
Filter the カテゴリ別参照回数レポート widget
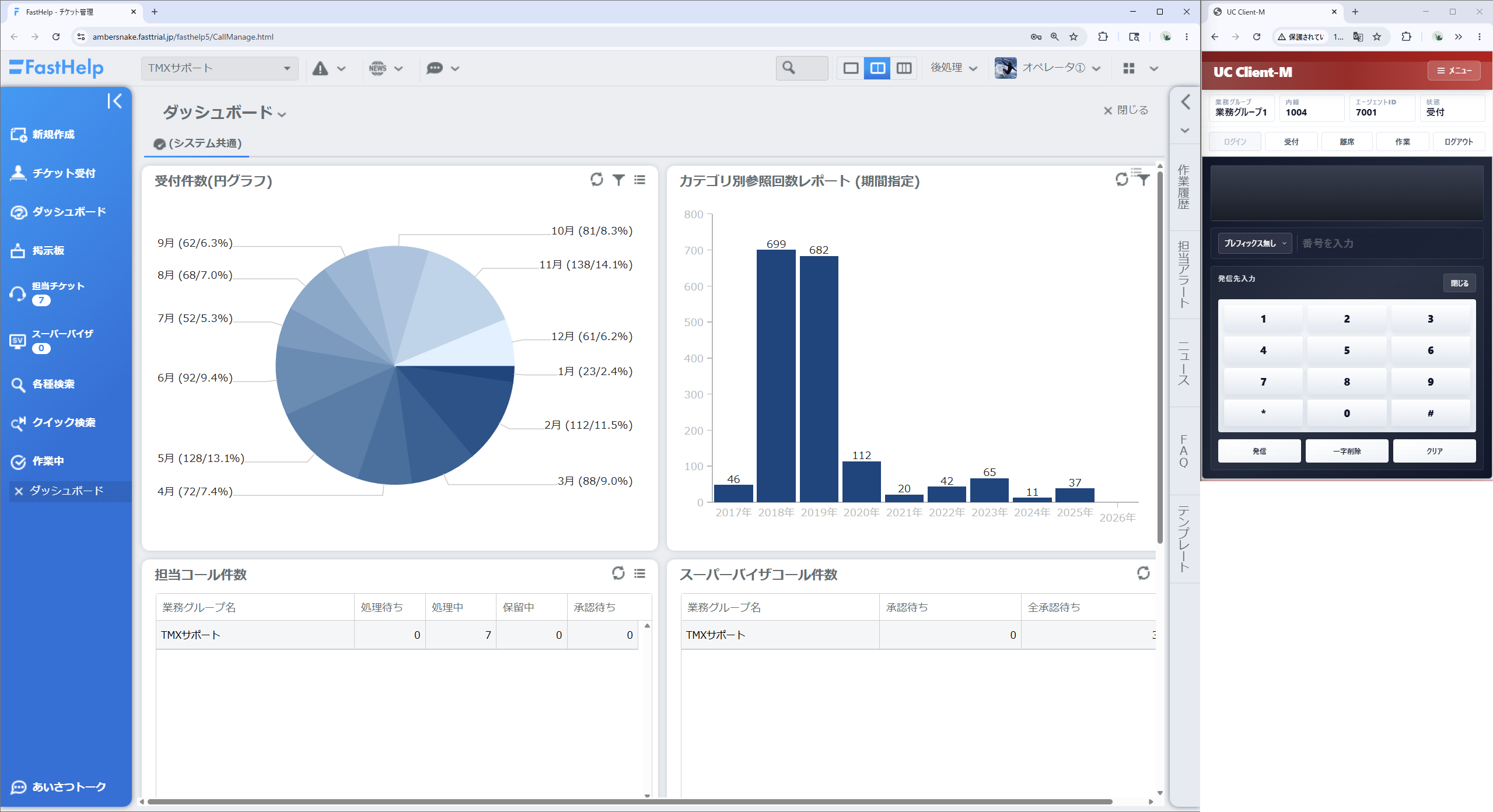[x=1144, y=180]
